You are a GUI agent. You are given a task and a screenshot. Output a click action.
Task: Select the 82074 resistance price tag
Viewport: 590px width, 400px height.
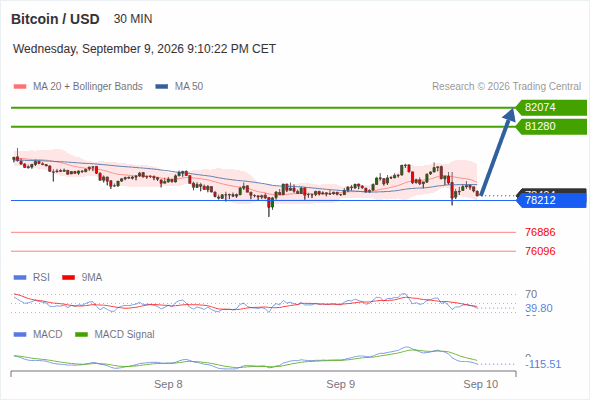click(551, 108)
